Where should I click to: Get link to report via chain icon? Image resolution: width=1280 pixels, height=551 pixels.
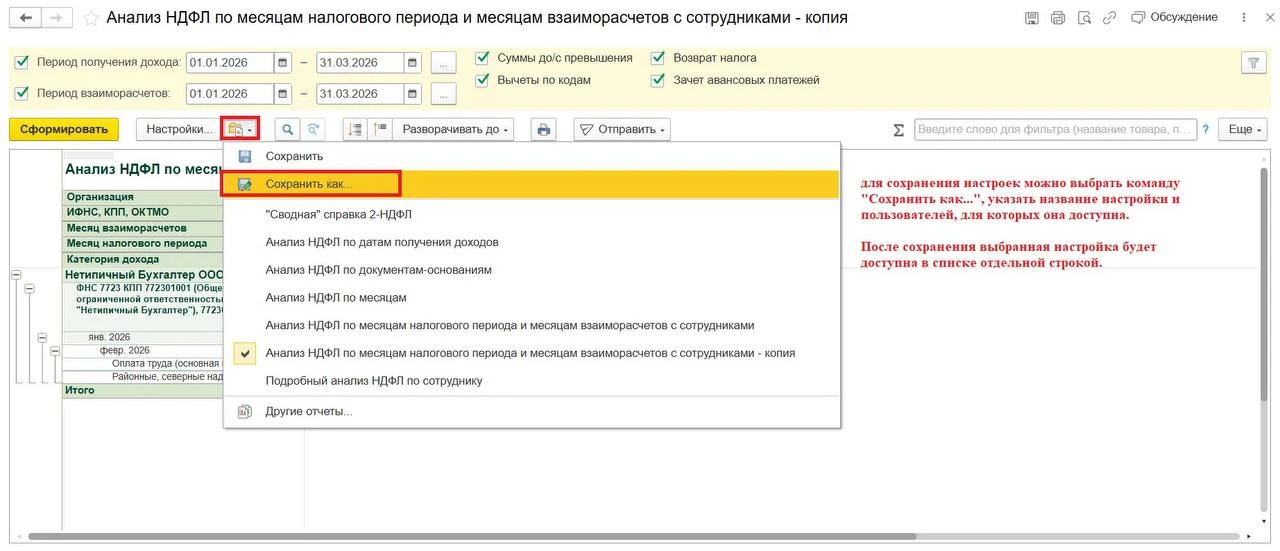(1109, 18)
